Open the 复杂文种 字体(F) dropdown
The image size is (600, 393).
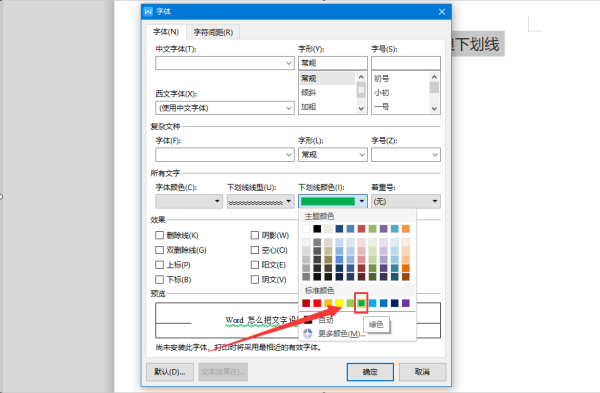coord(289,155)
